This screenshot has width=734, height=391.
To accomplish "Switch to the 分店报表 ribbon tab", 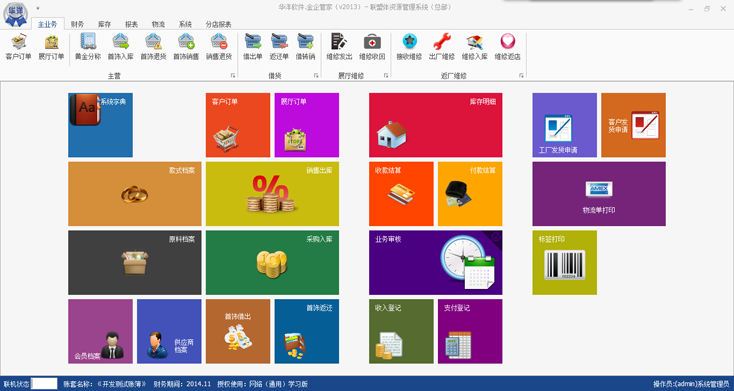I will point(219,24).
